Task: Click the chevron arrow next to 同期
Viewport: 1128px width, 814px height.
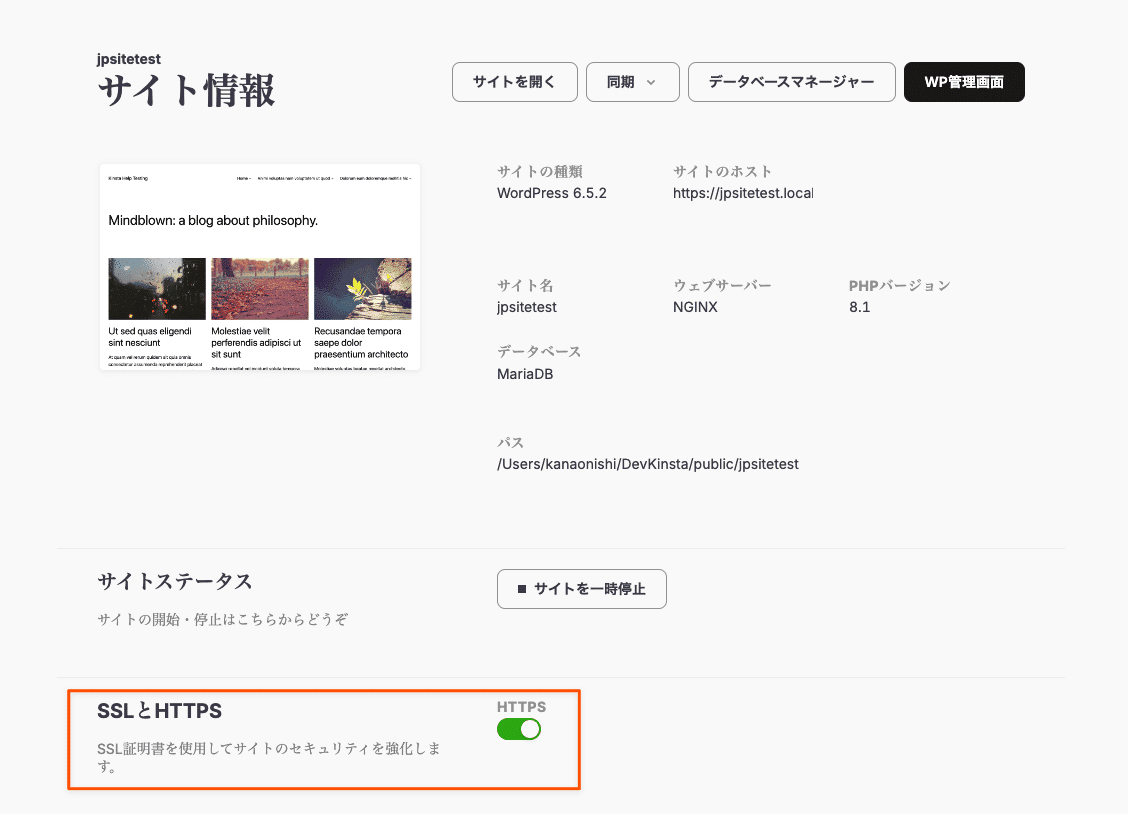Action: coord(653,82)
